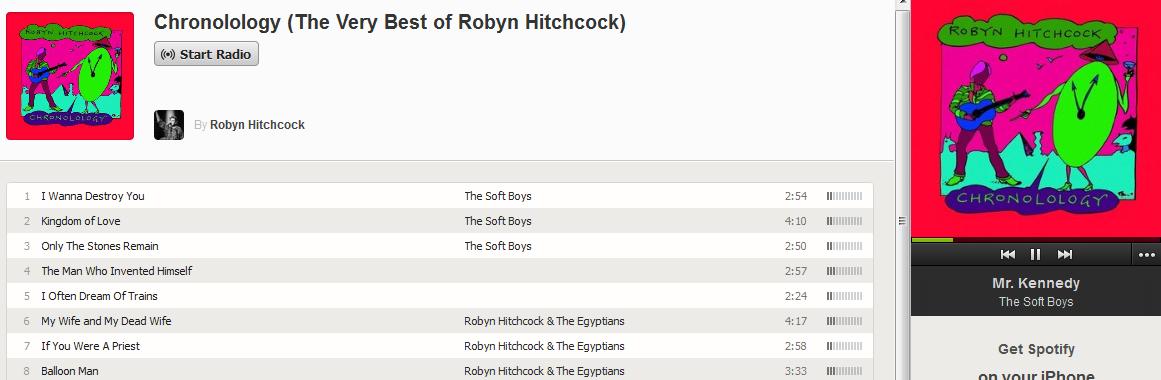Pause the currently playing track

pos(1035,255)
